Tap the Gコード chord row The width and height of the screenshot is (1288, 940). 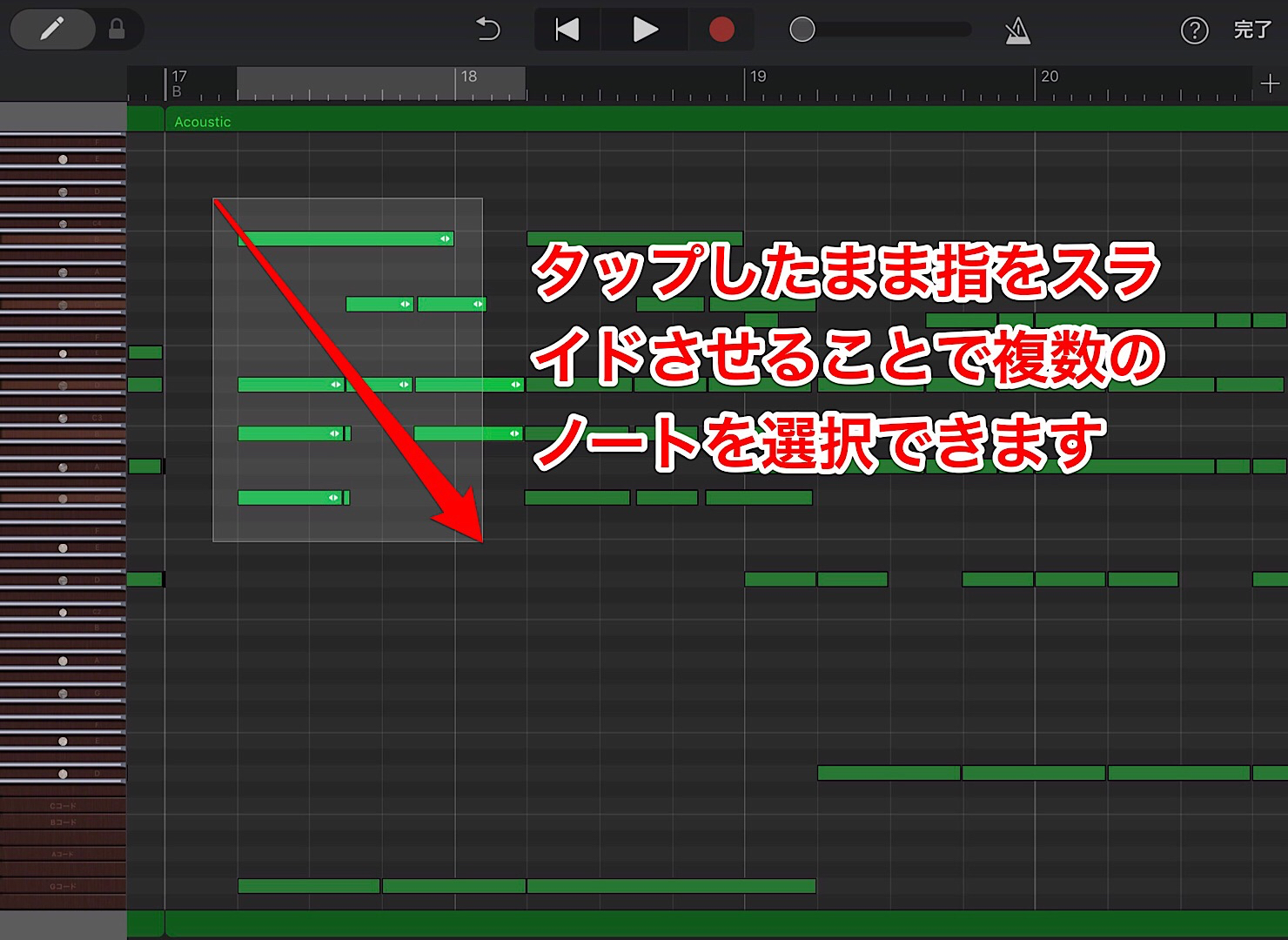(63, 886)
